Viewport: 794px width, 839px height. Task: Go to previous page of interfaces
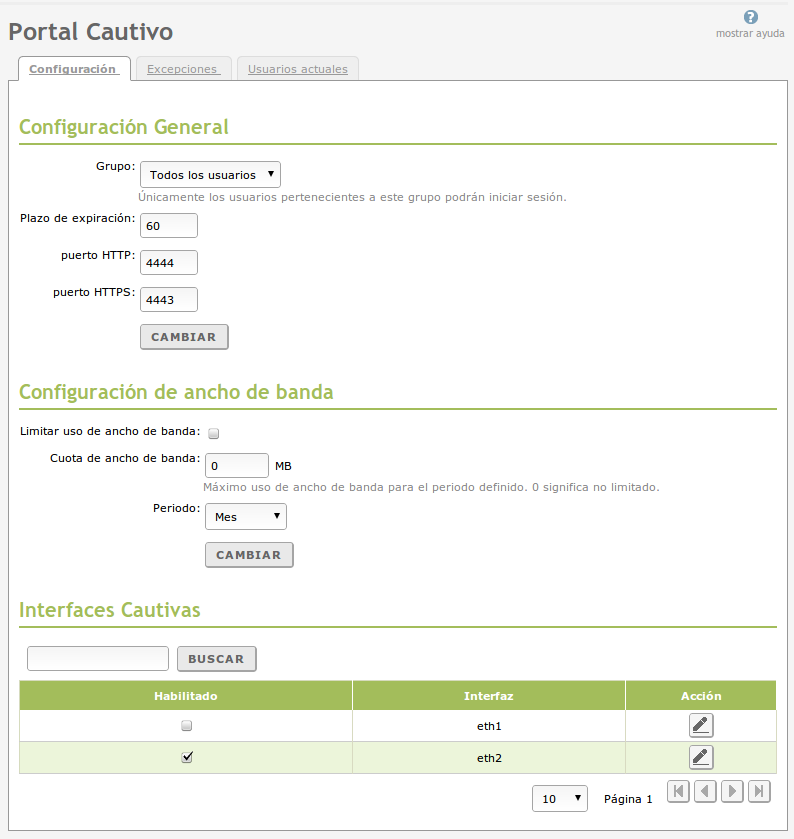(705, 792)
